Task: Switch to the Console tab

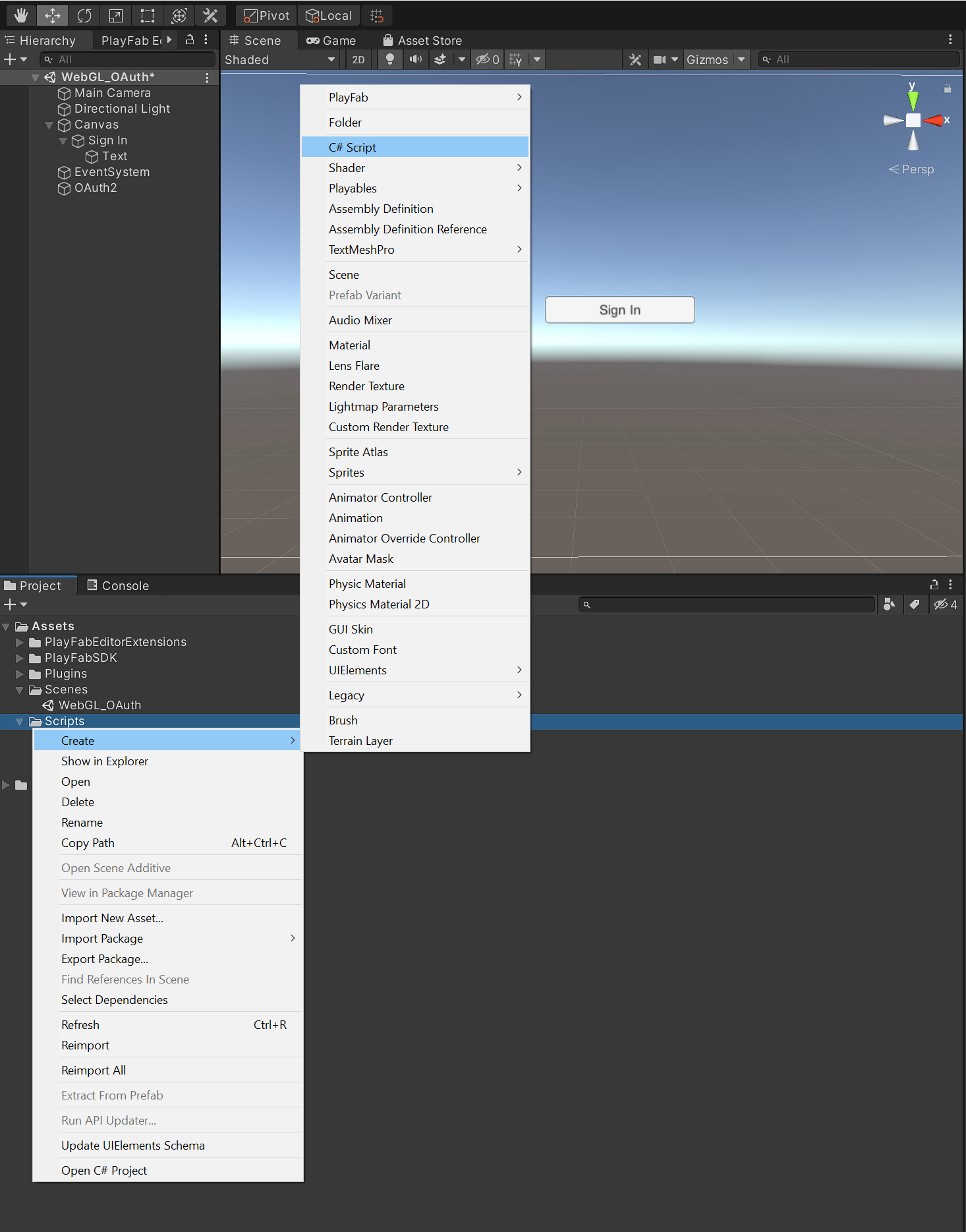Action: click(x=119, y=585)
